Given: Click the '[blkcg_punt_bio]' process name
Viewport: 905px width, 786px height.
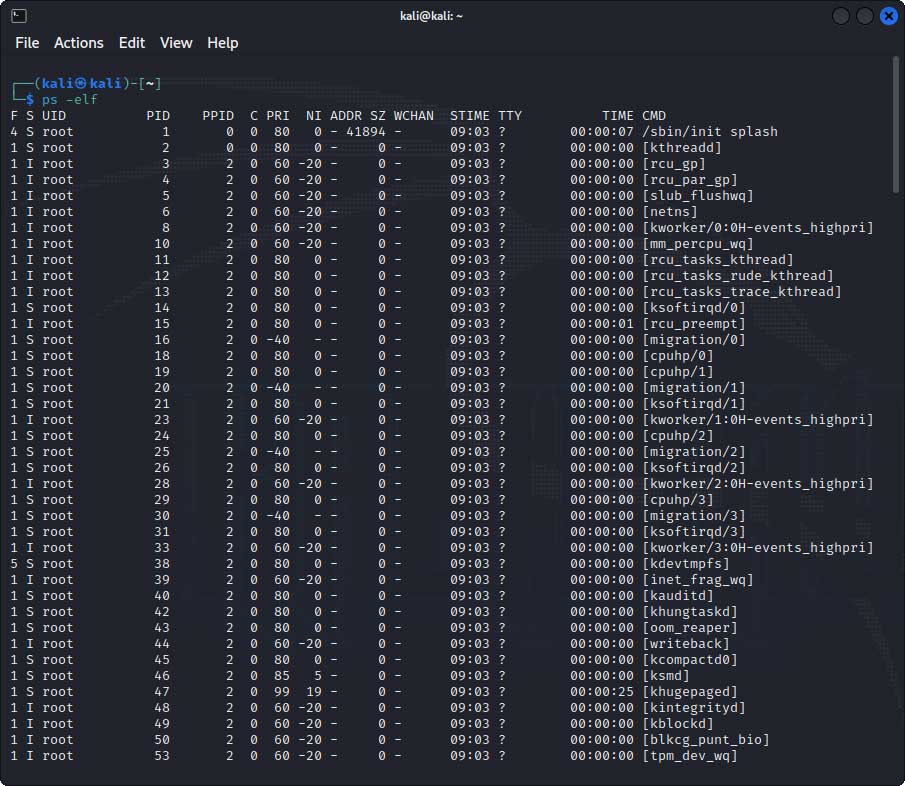Looking at the screenshot, I should pos(706,740).
